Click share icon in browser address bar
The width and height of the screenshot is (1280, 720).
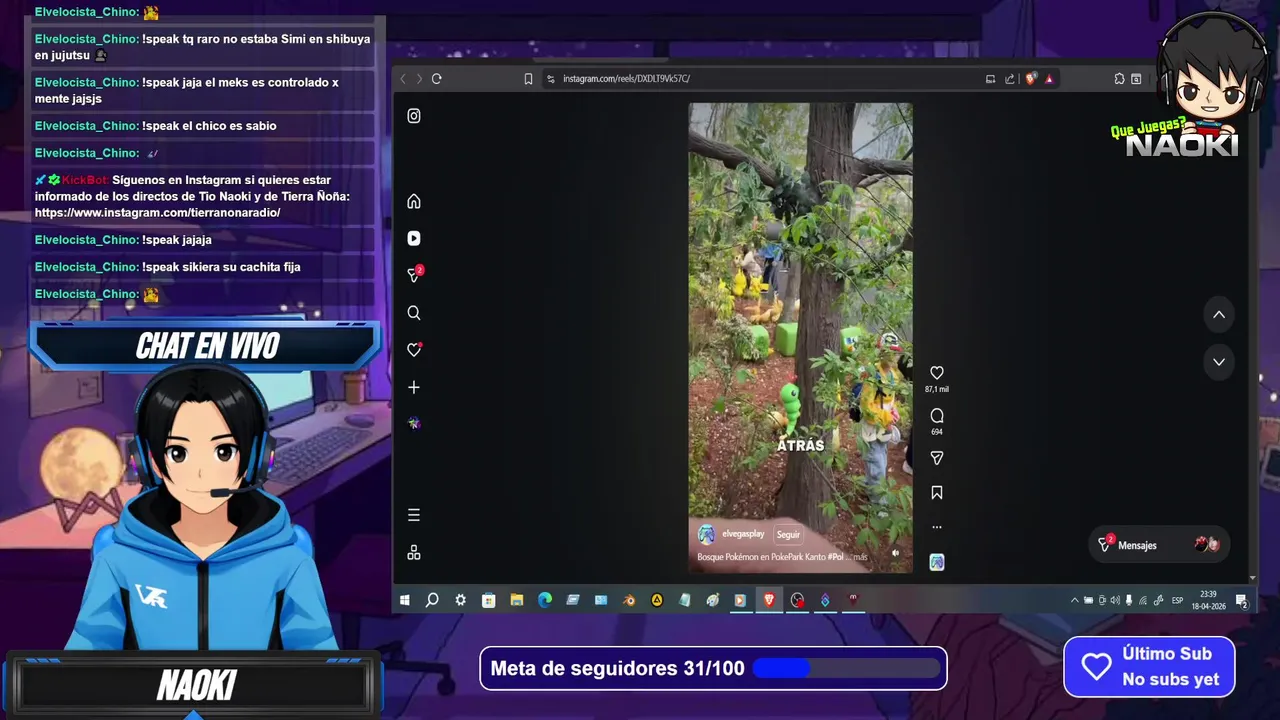point(1010,79)
